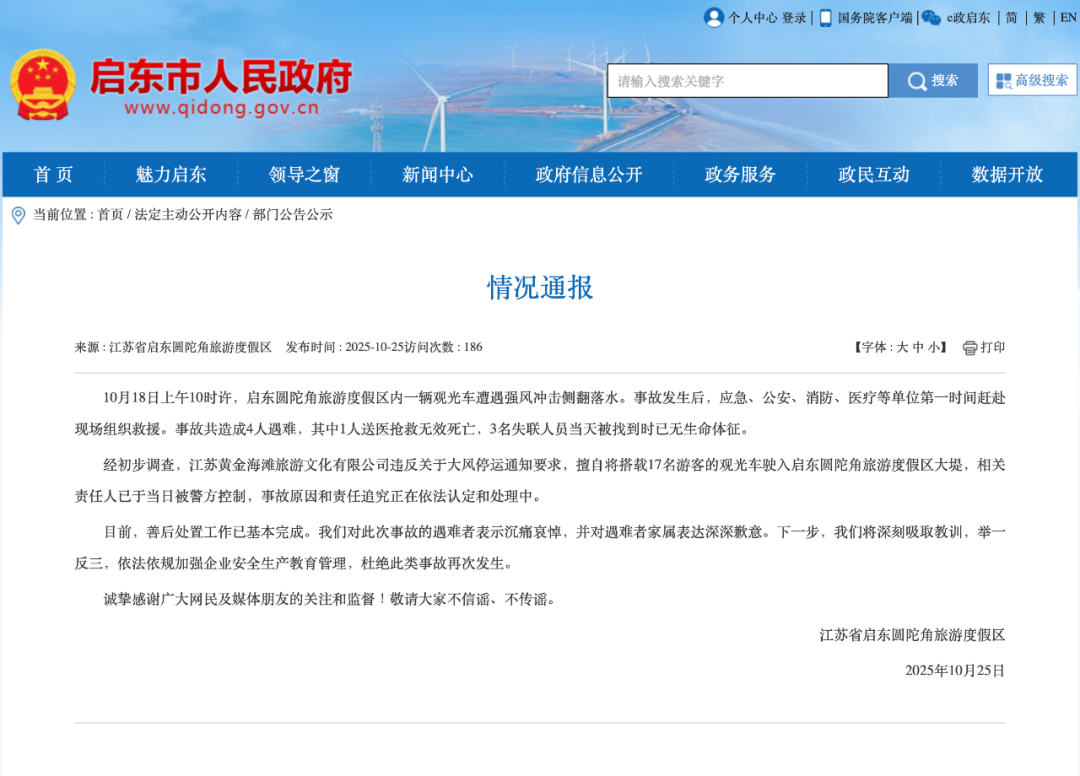Click the signature 江苏省启东圆陀角旅游度假区 at bottom

click(x=912, y=635)
